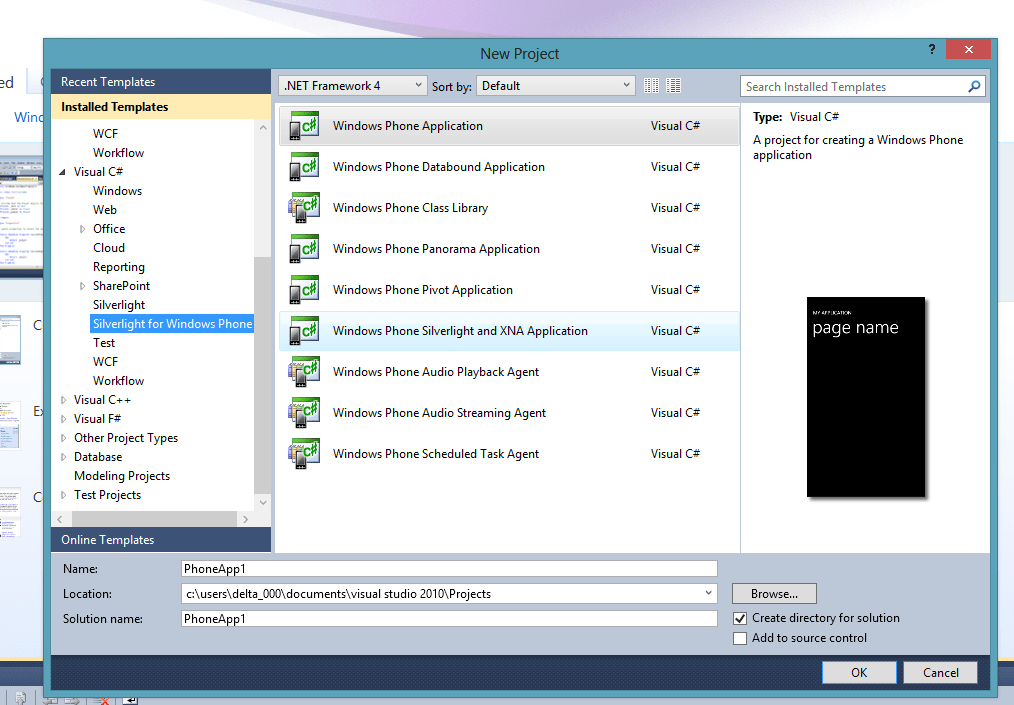Open the Online Templates section
1014x705 pixels.
coord(161,539)
